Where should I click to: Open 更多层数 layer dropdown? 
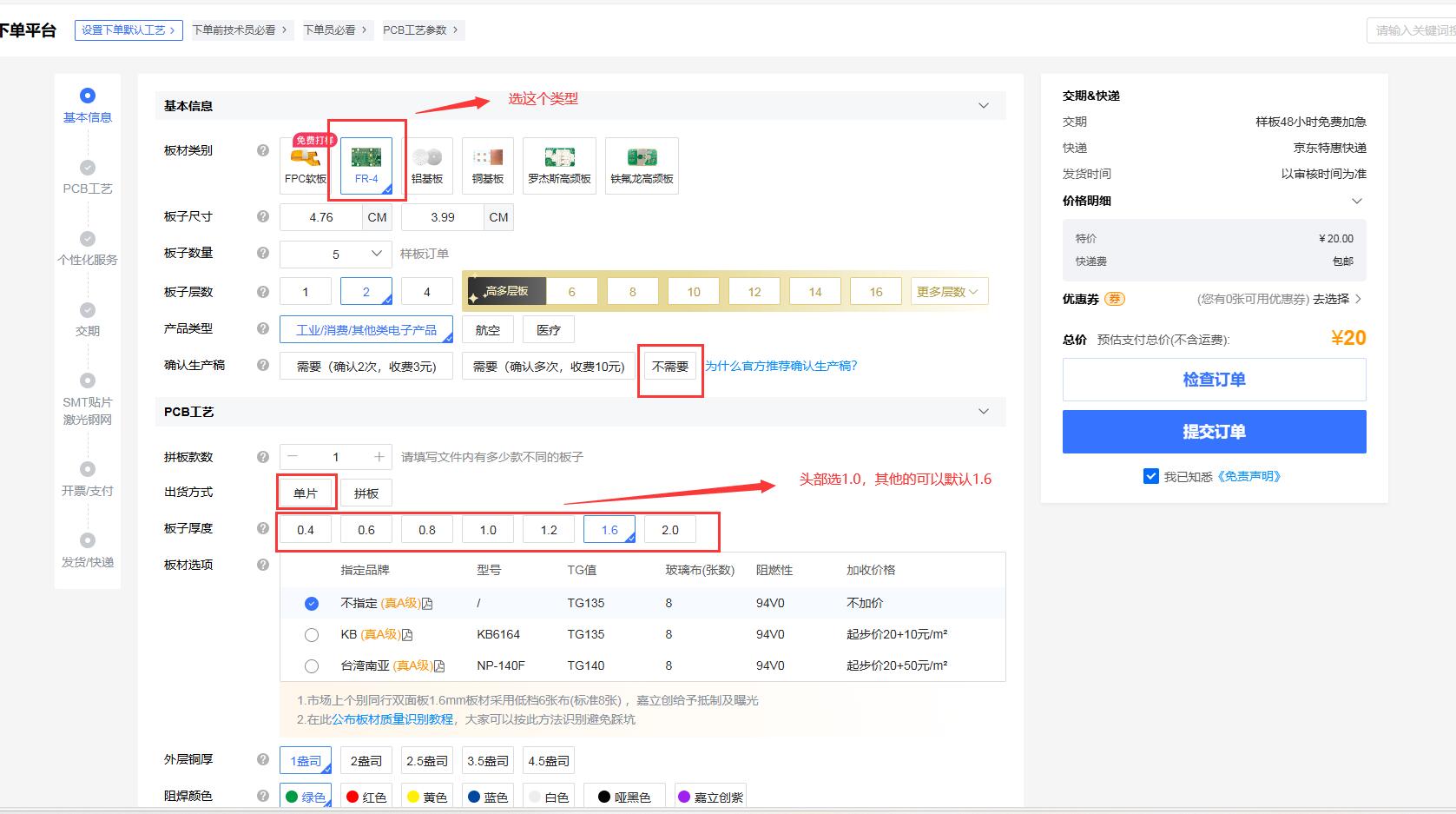click(x=949, y=292)
